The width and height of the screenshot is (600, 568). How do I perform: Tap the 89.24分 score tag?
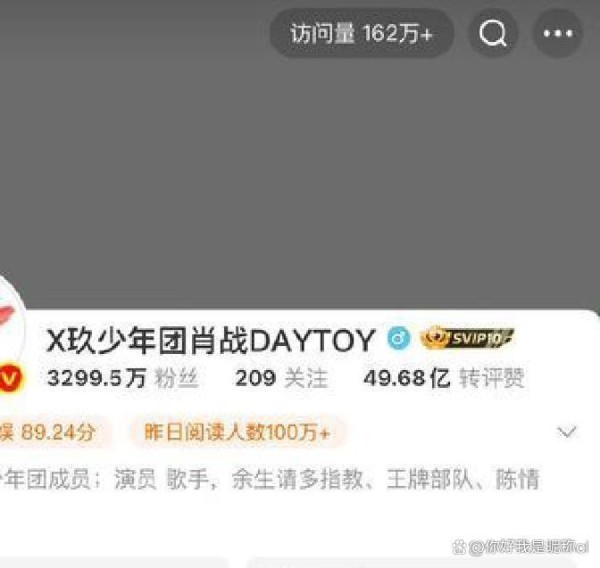(52, 433)
